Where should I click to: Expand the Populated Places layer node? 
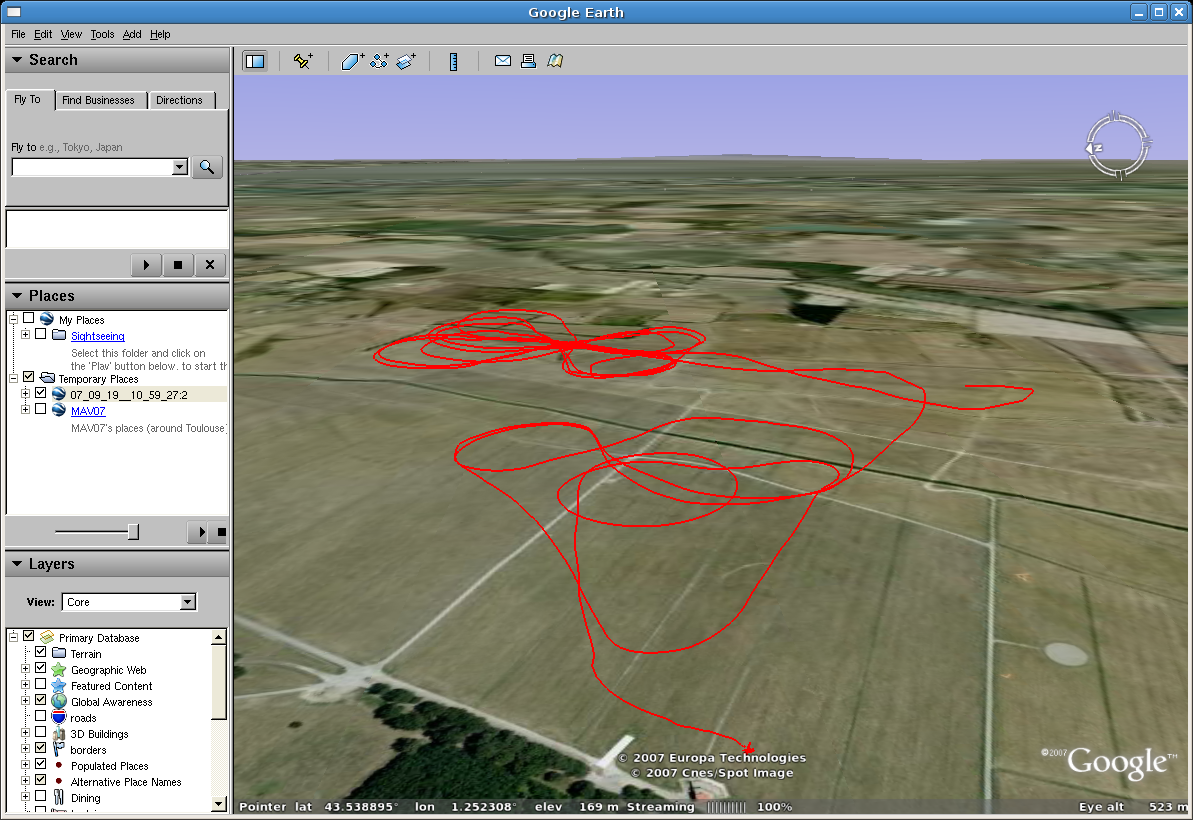(25, 764)
